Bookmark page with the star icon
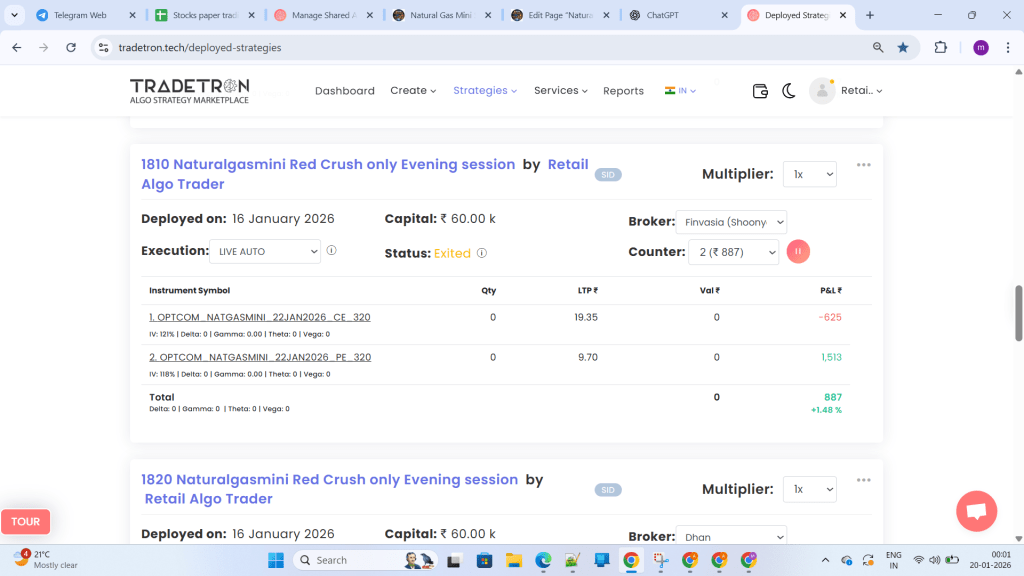 click(x=903, y=47)
